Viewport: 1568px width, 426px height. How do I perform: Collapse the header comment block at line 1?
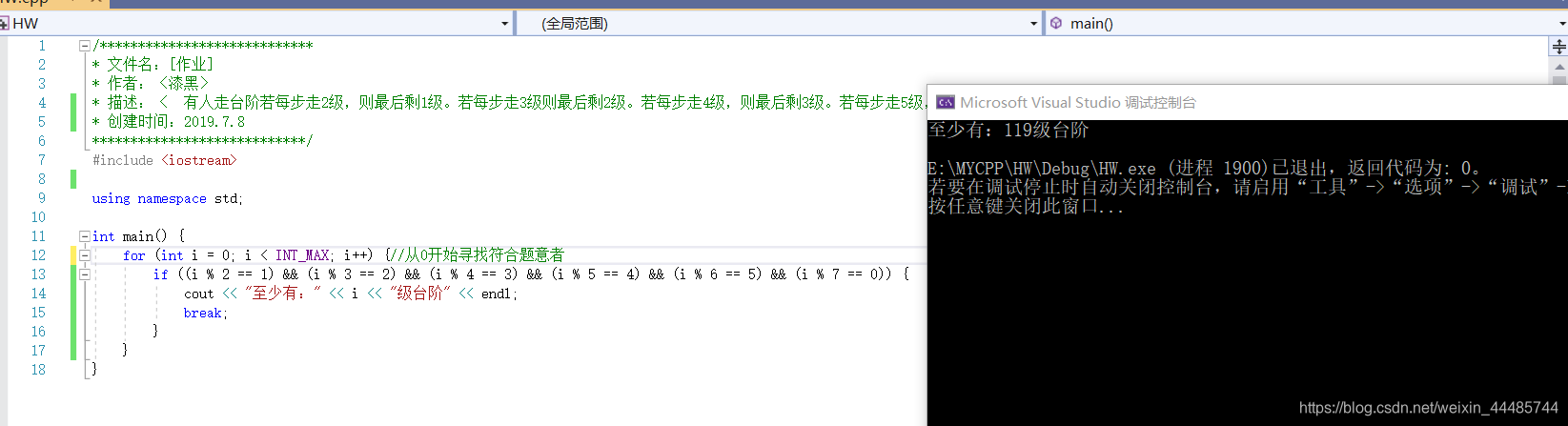click(84, 46)
